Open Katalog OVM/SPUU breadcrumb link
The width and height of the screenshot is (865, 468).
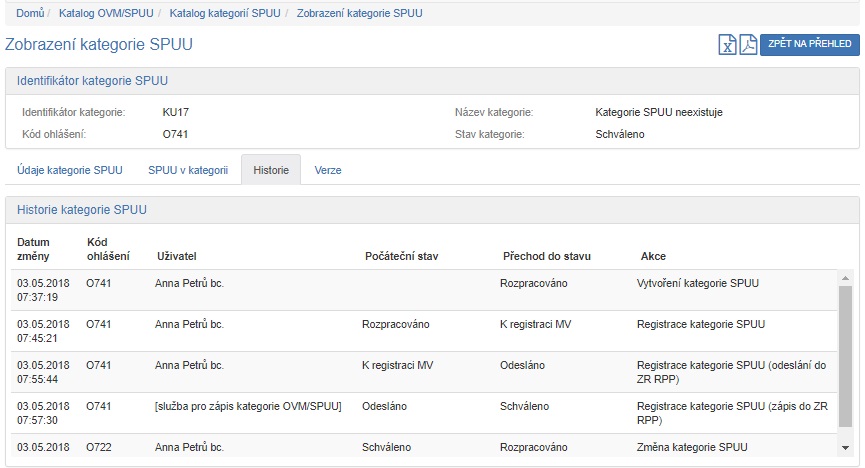[x=106, y=13]
